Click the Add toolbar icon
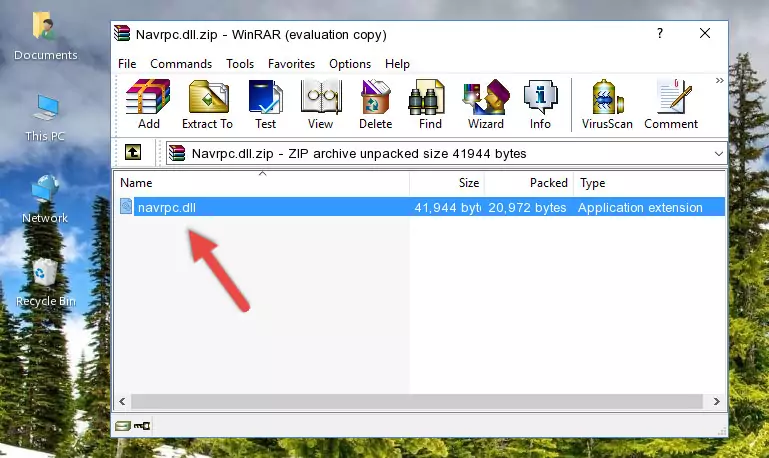Screen dimensions: 769x458 coord(148,104)
